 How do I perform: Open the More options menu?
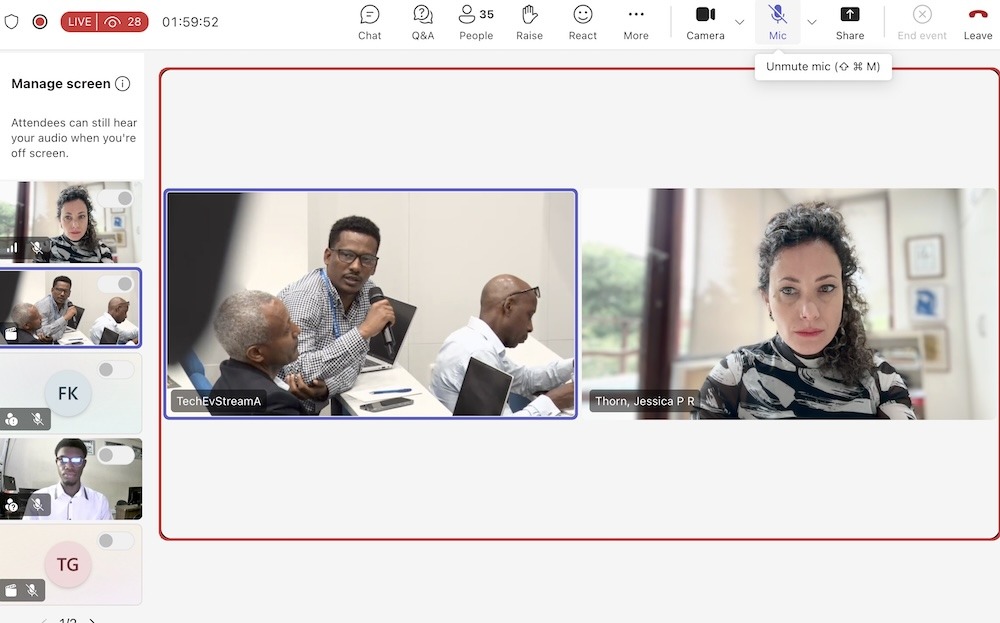tap(636, 23)
